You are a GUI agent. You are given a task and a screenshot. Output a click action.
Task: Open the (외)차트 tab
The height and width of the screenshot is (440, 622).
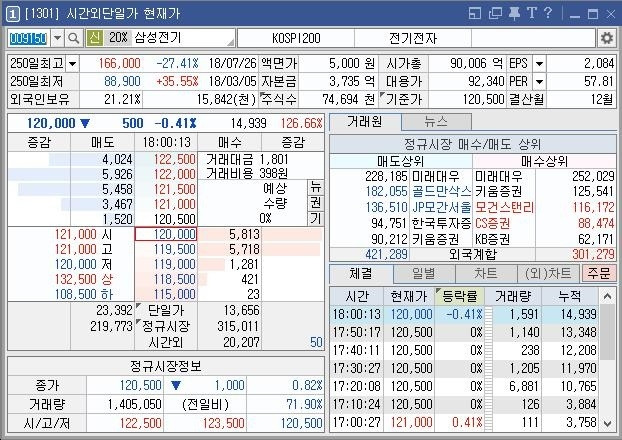[x=547, y=273]
